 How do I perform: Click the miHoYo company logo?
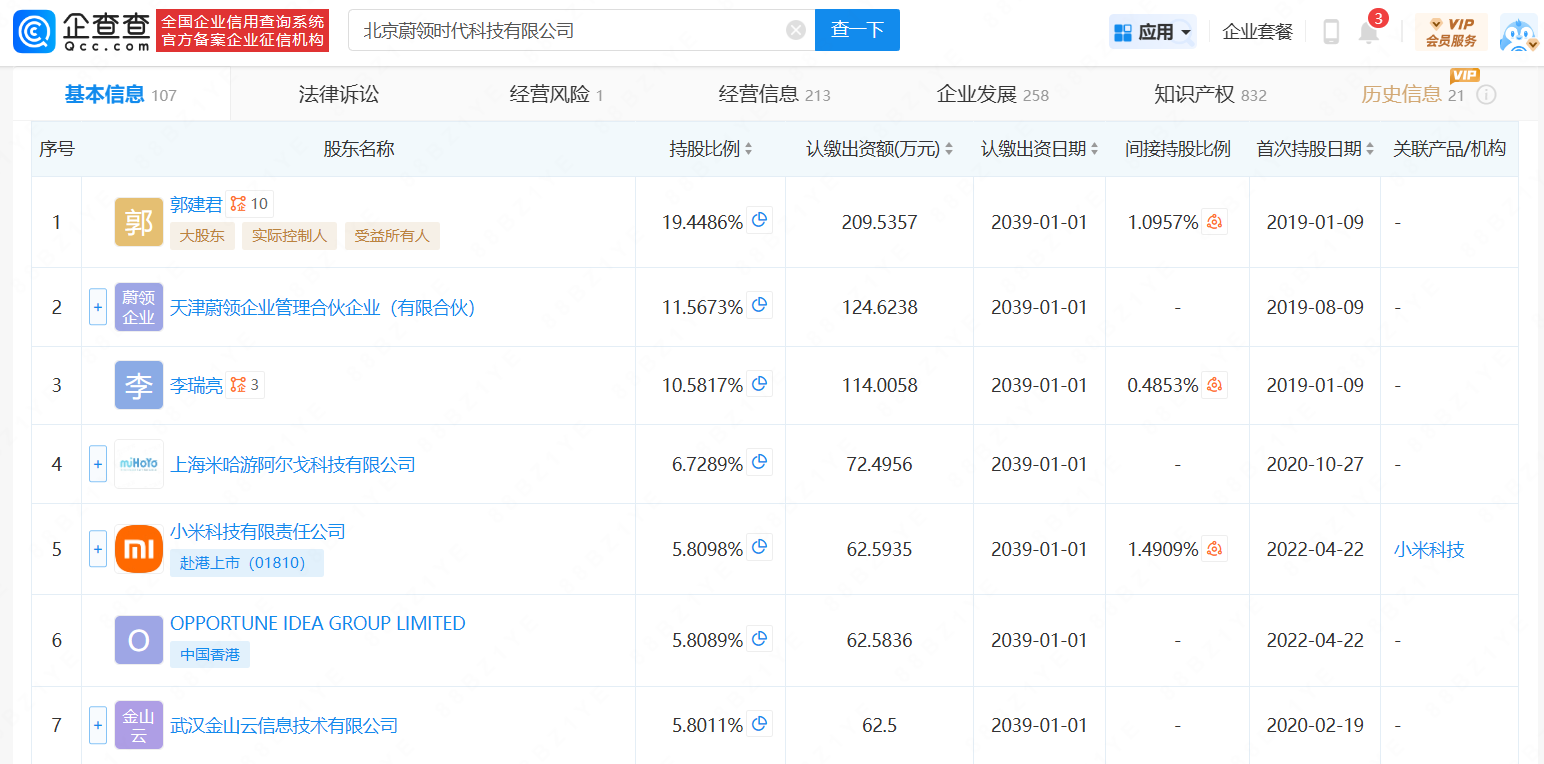click(139, 464)
